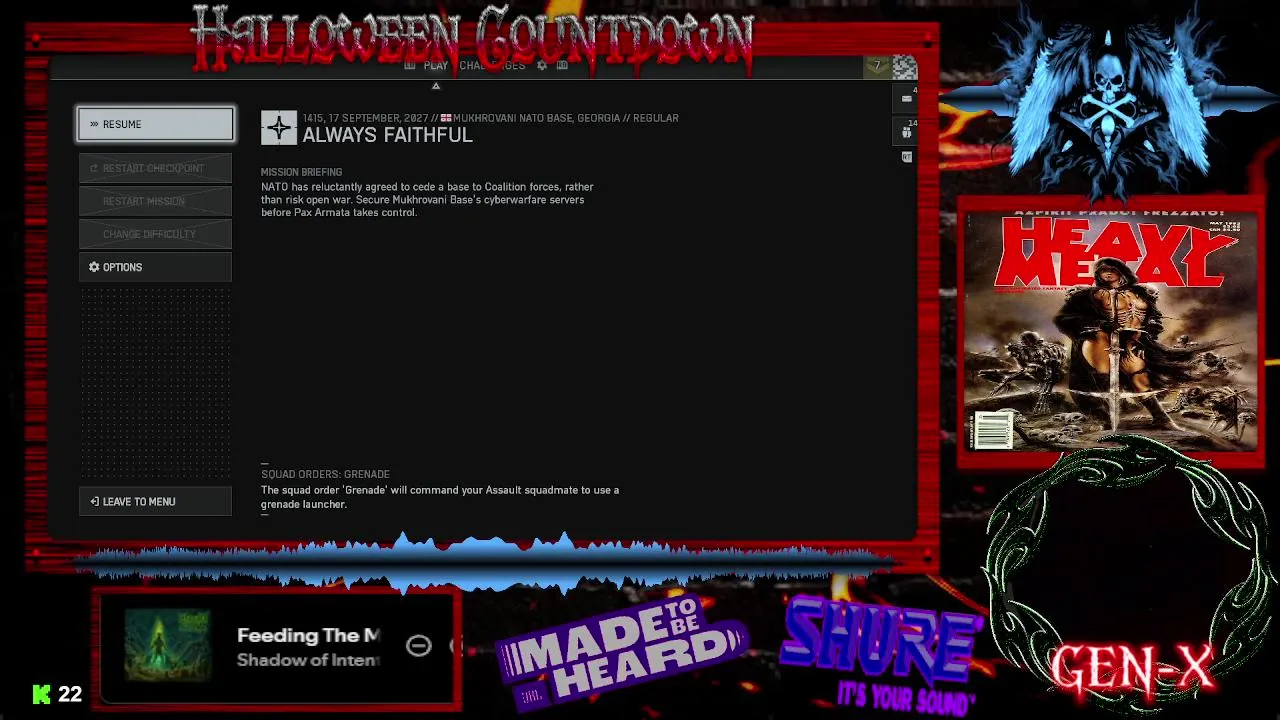Click the 'SQUAD ORDERS: GRENADE' heading
The image size is (1280, 720).
[325, 474]
